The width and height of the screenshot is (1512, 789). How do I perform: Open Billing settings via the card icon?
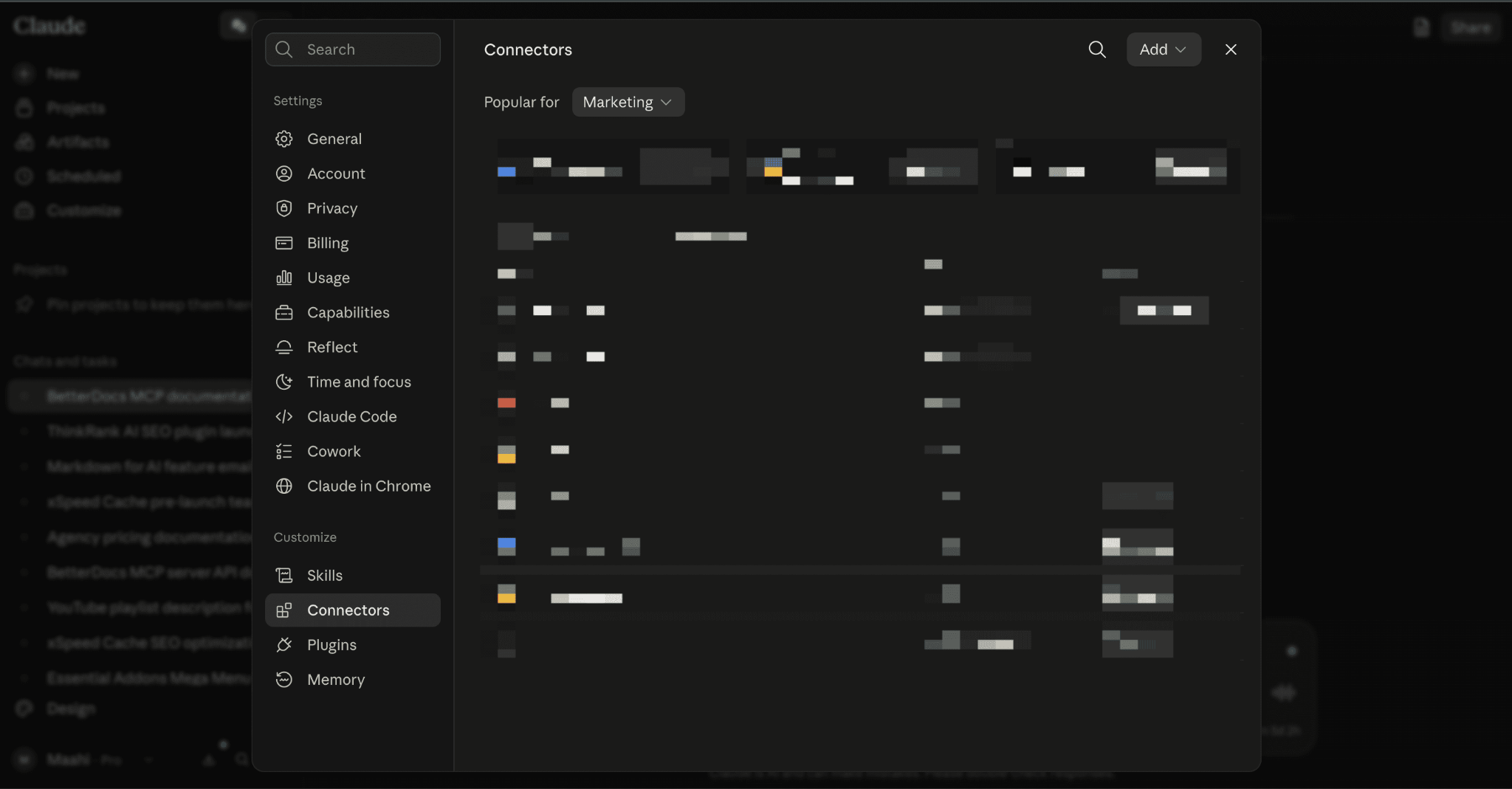pos(284,243)
